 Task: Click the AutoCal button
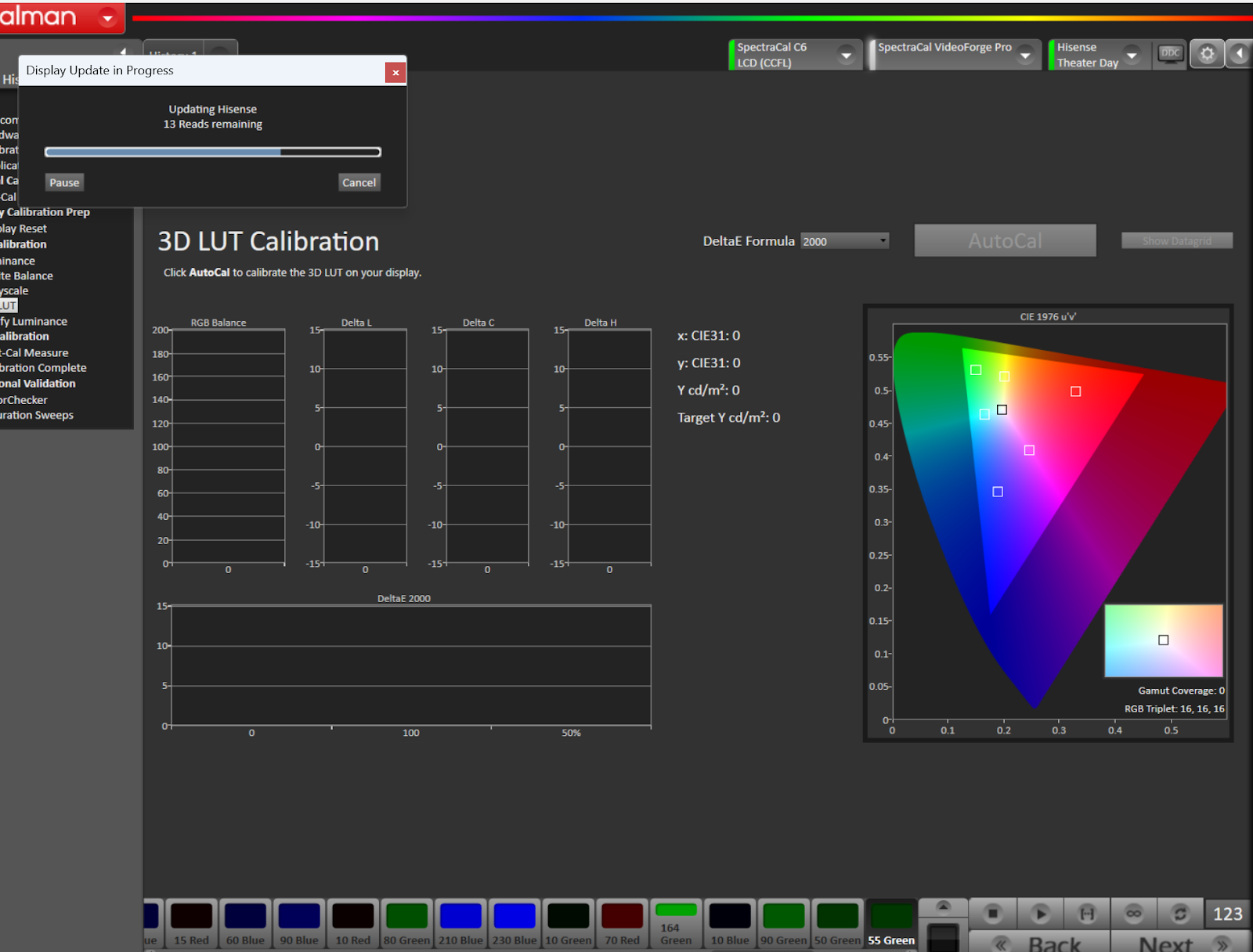pyautogui.click(x=1005, y=241)
